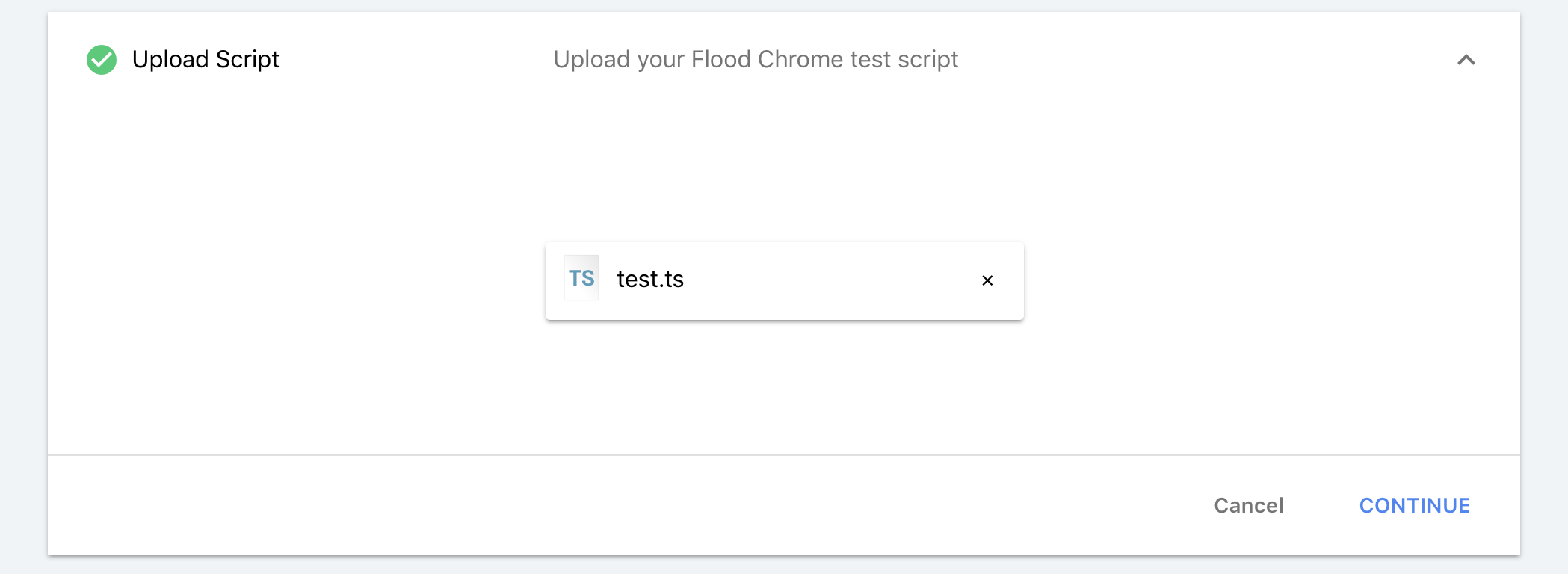Collapse the Upload Script section

[1466, 60]
